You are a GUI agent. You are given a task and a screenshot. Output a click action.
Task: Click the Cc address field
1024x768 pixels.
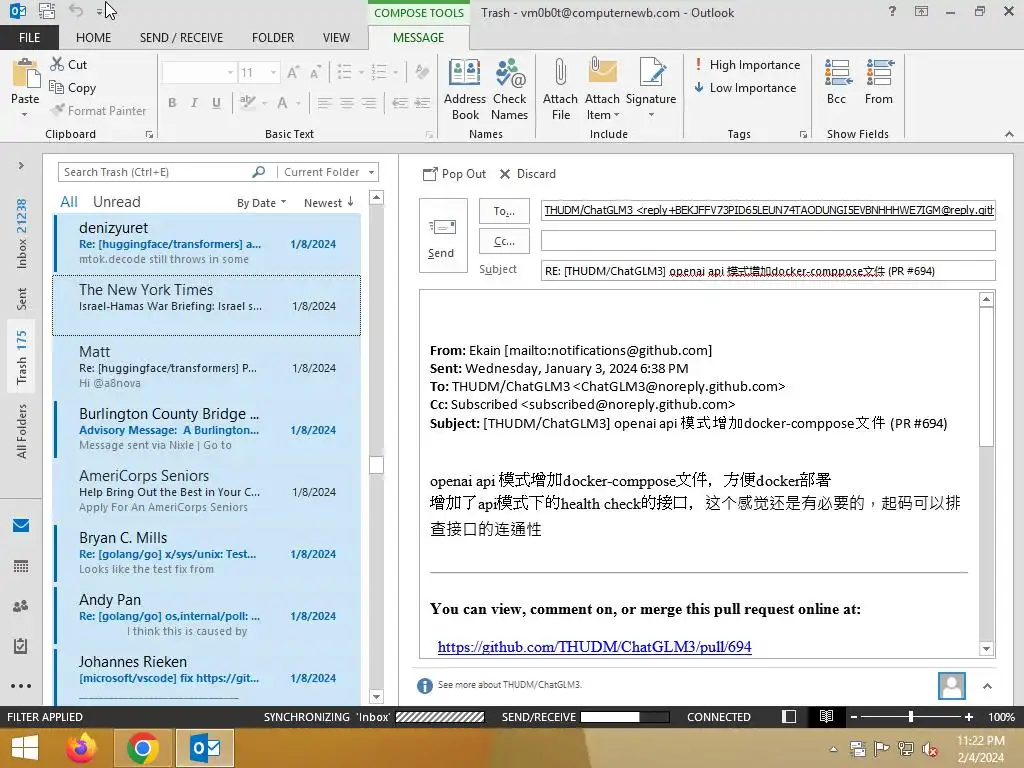[x=768, y=240]
